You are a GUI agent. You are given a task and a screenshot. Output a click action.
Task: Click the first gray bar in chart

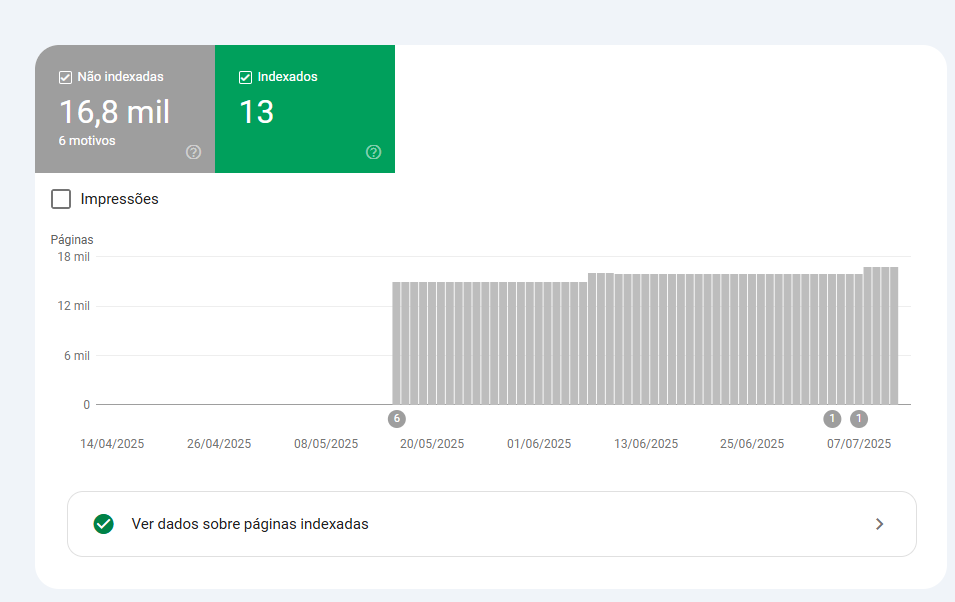point(397,343)
